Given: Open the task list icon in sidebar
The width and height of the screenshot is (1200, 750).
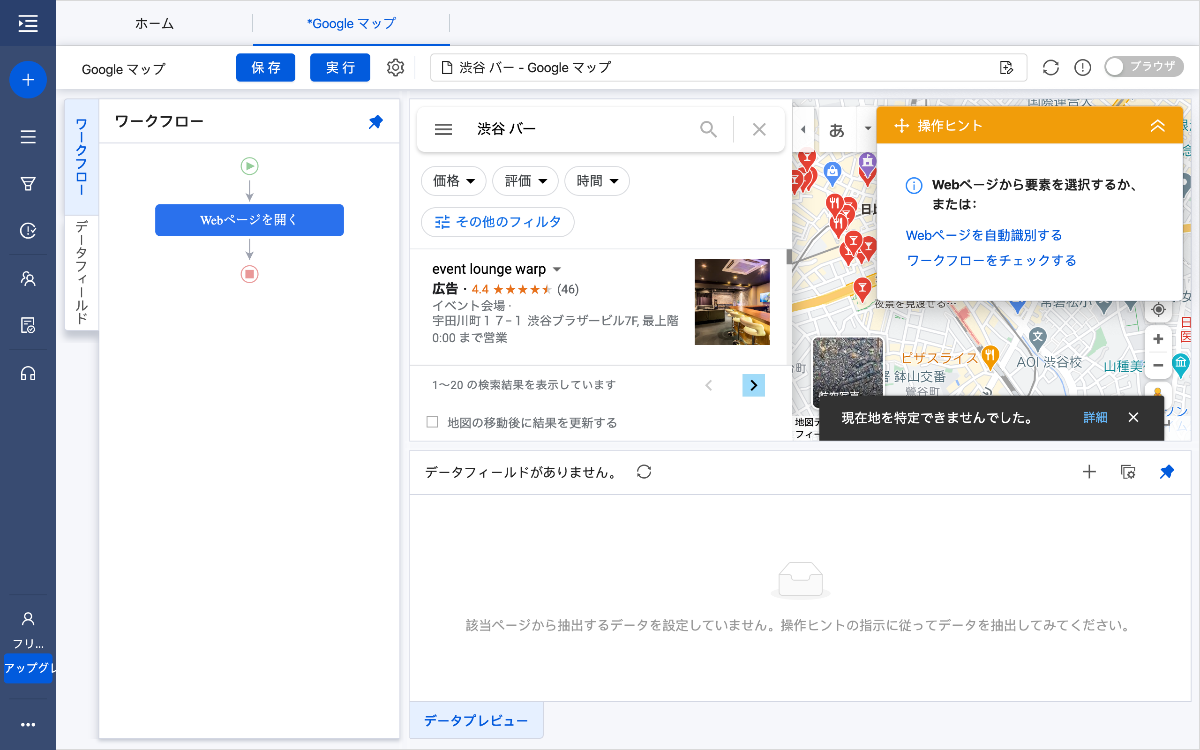Looking at the screenshot, I should pyautogui.click(x=28, y=137).
